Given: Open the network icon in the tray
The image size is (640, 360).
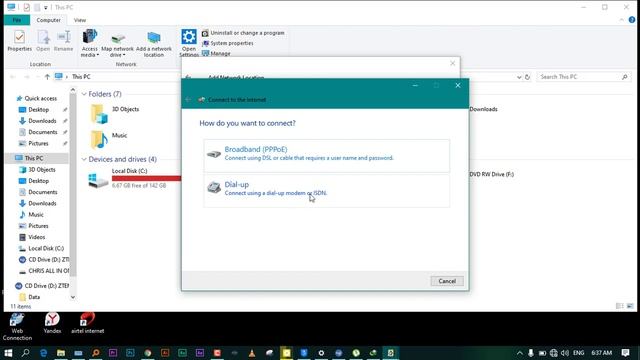Looking at the screenshot, I should (553, 353).
